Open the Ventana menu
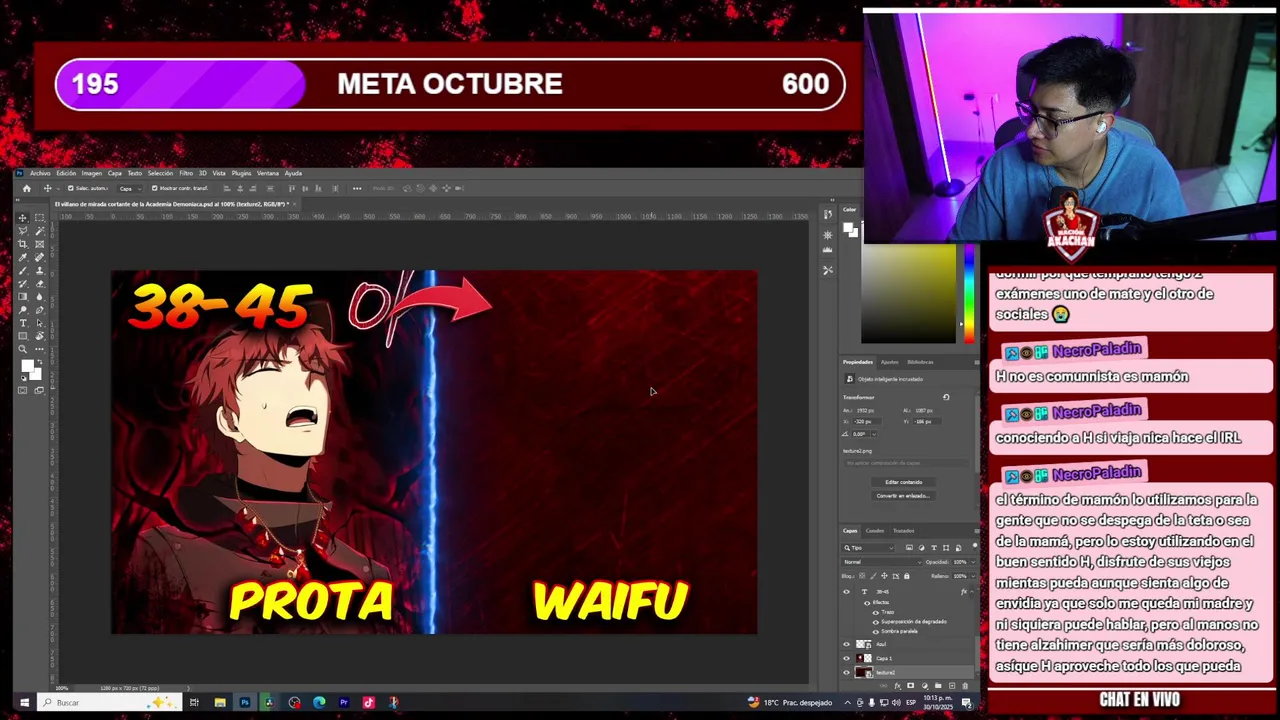 tap(268, 173)
